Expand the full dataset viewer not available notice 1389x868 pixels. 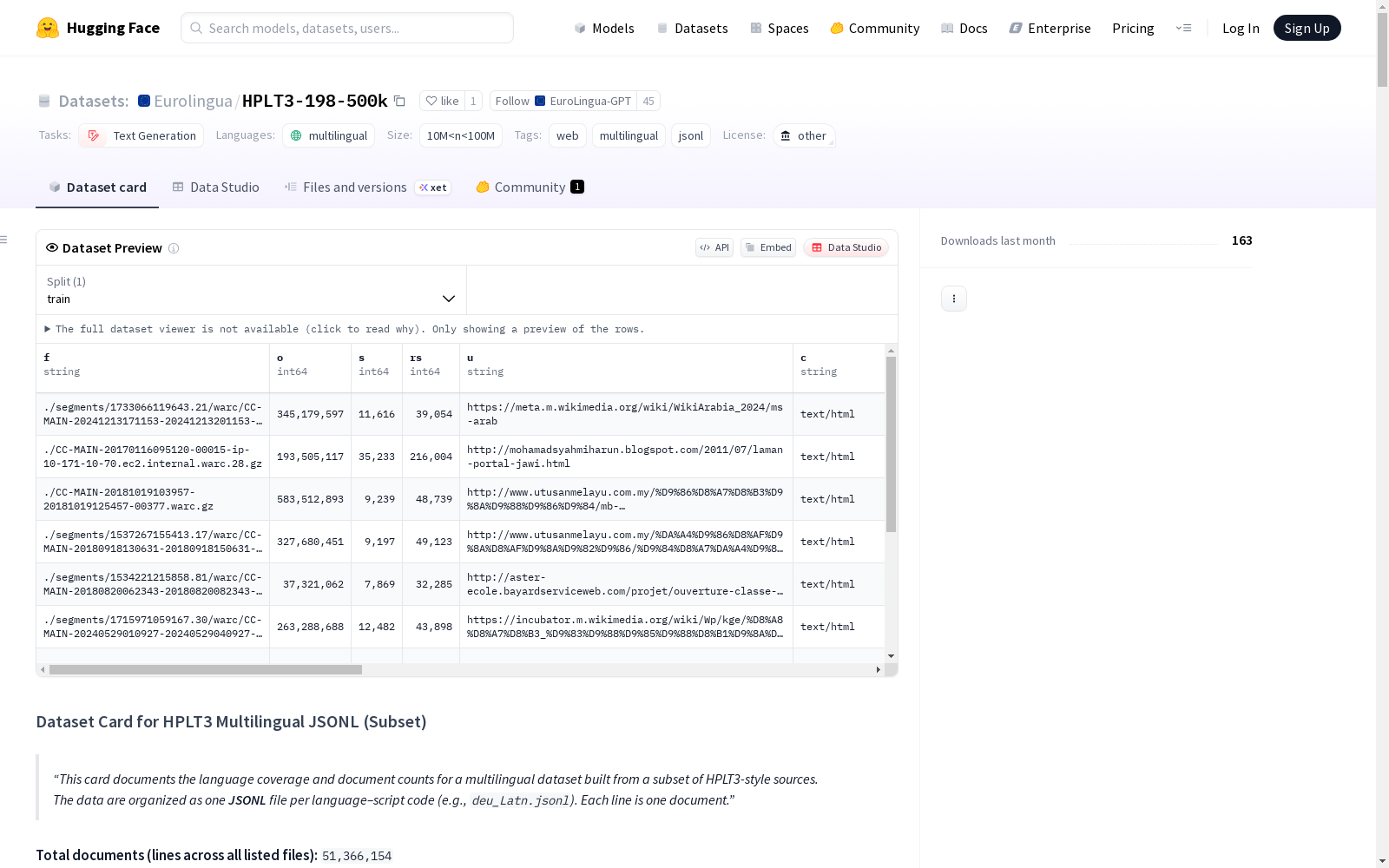(x=345, y=329)
